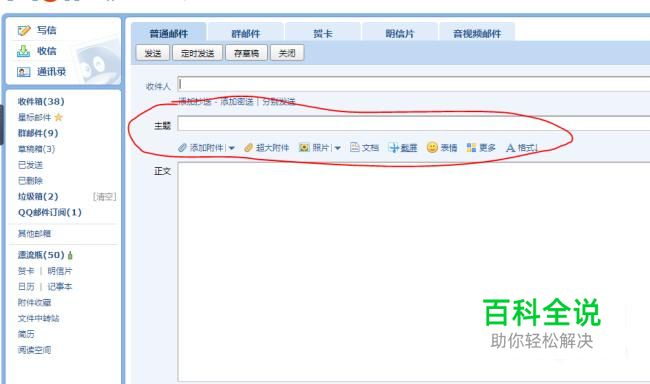This screenshot has height=384, width=650.
Task: Switch to the 普通邮件 tab
Action: click(169, 33)
